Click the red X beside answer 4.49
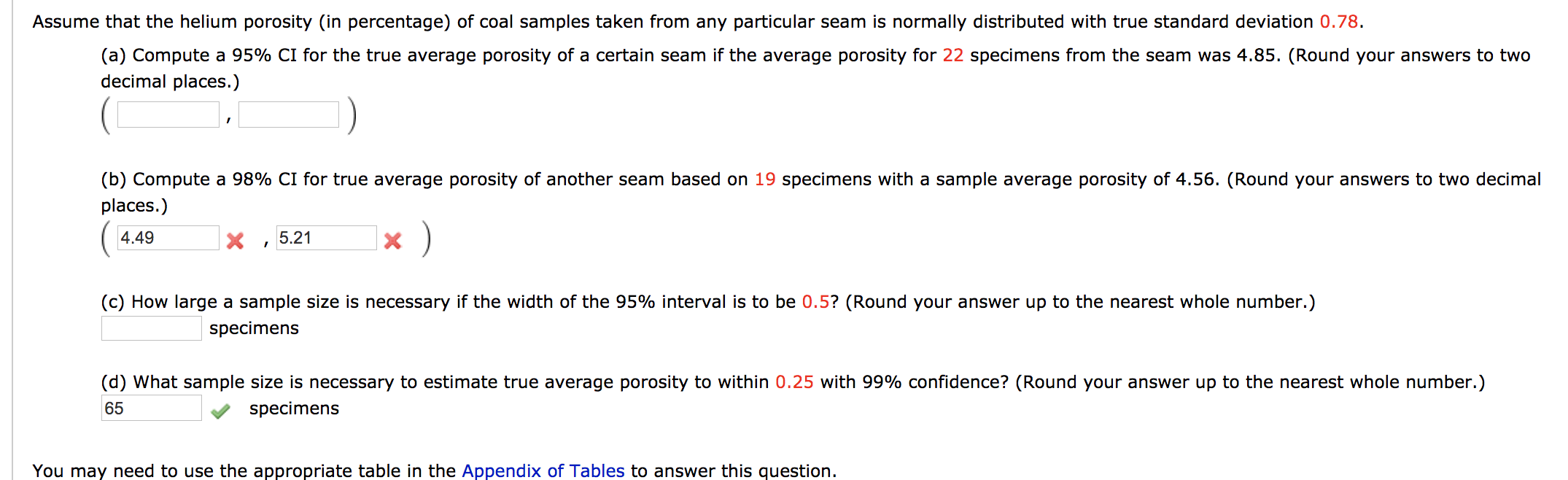Viewport: 1568px width, 480px height. 233,241
